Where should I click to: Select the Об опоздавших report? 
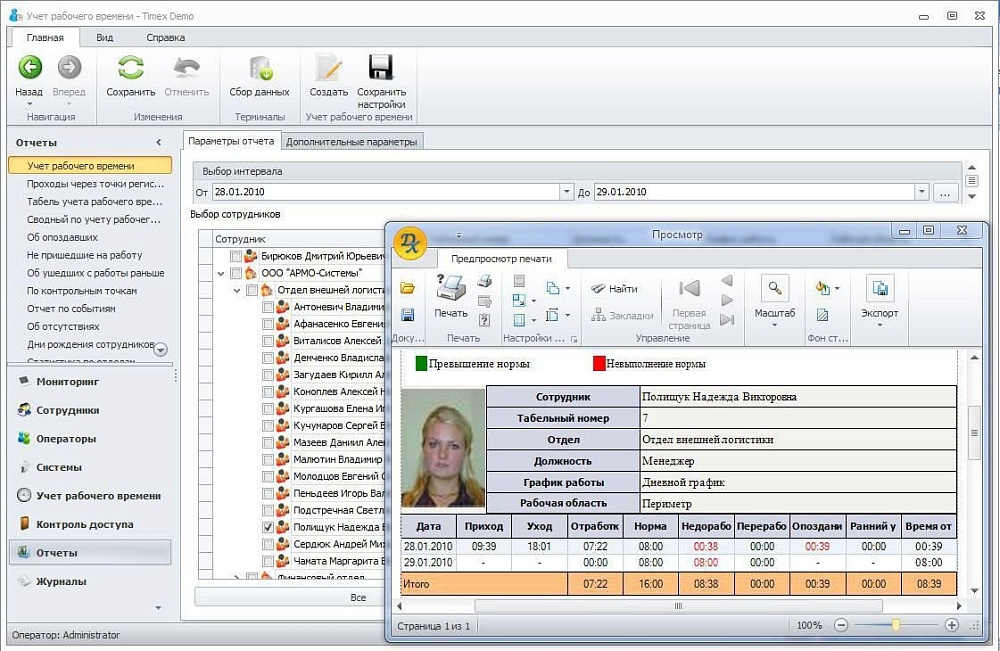(62, 238)
